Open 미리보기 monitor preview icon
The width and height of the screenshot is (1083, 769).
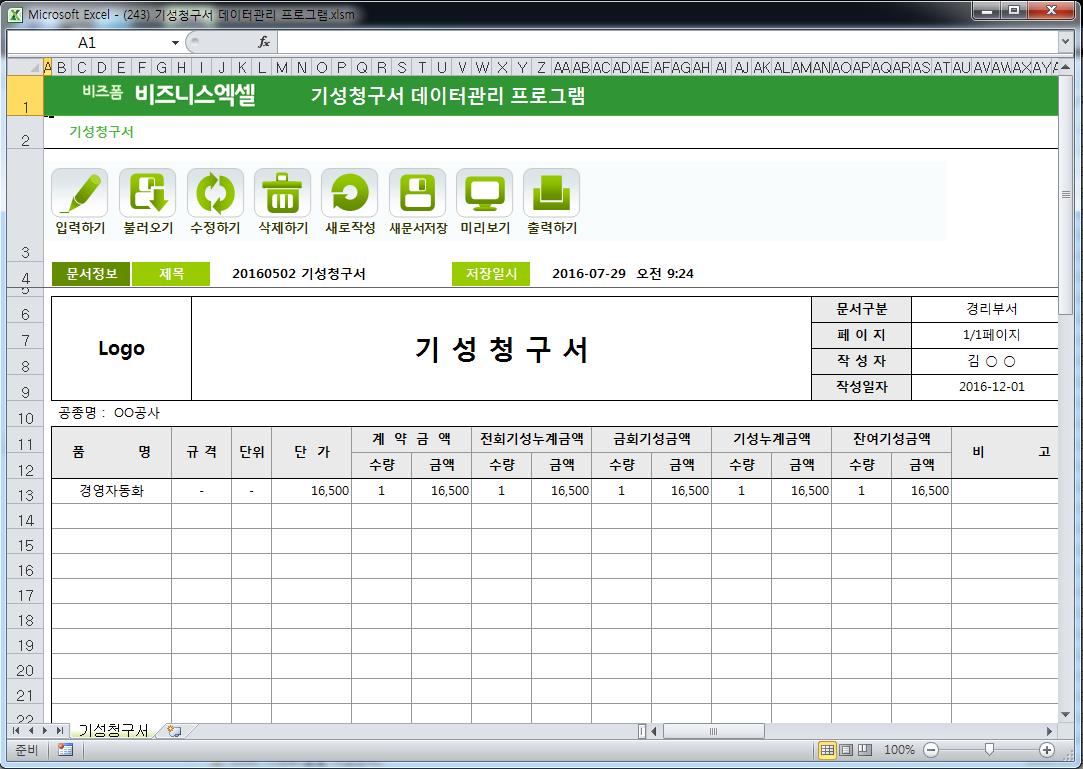click(484, 192)
